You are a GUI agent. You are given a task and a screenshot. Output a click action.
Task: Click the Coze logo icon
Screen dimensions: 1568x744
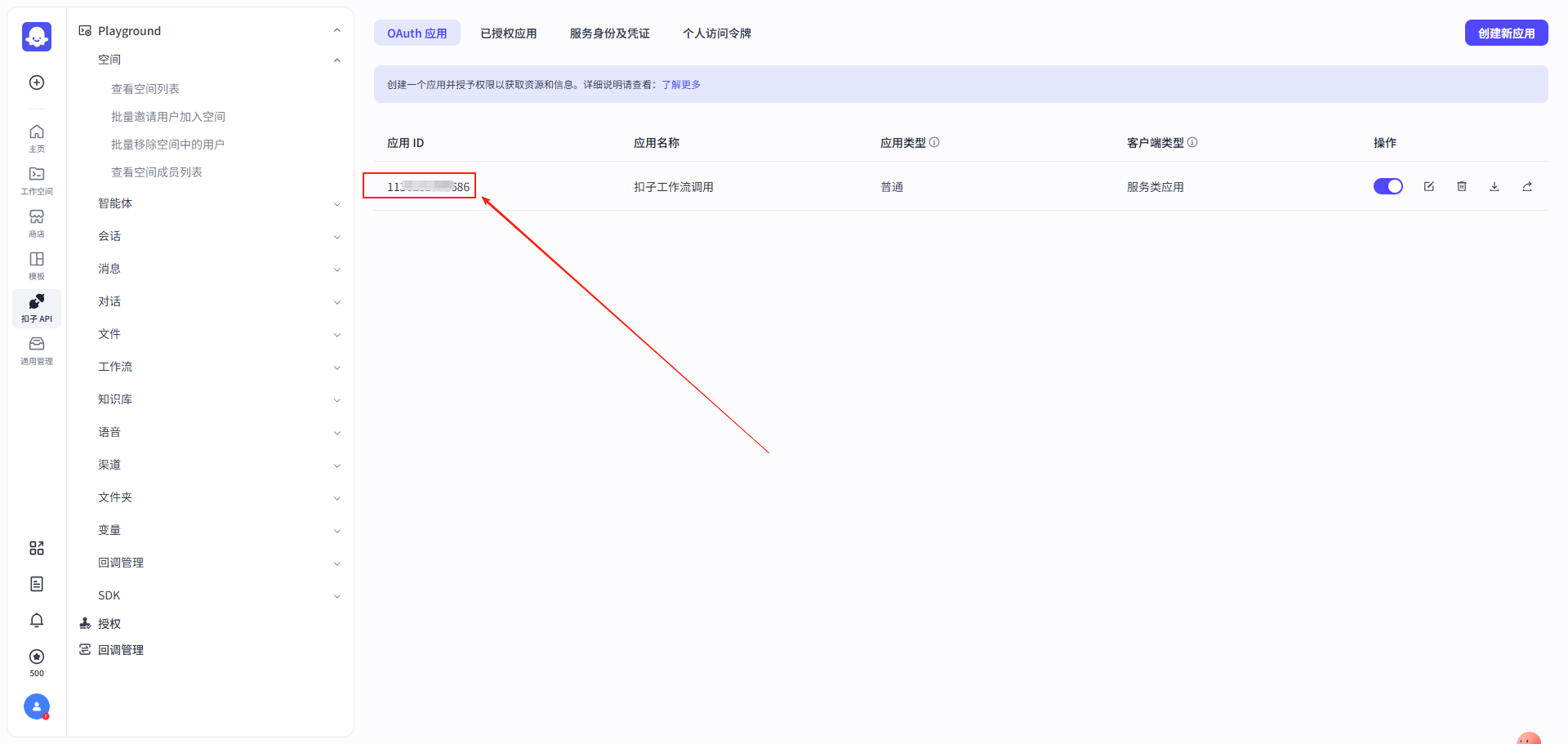pyautogui.click(x=37, y=37)
